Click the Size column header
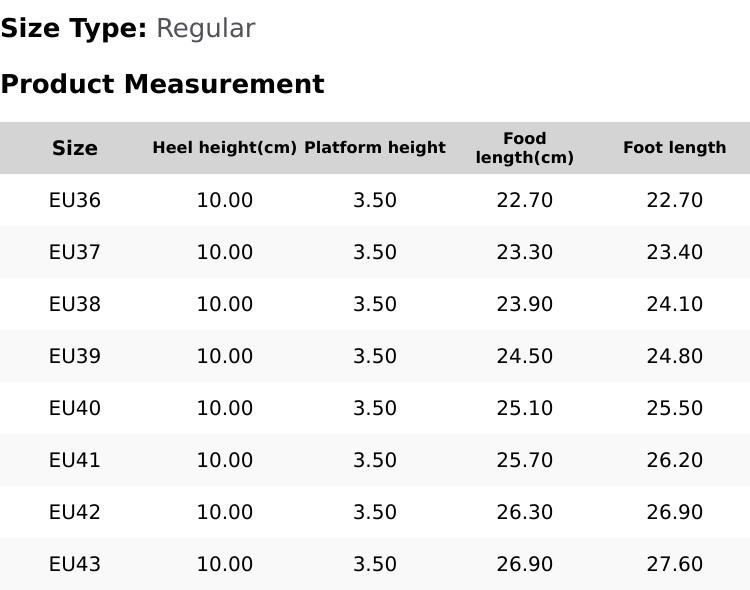The width and height of the screenshot is (750, 590). tap(75, 148)
